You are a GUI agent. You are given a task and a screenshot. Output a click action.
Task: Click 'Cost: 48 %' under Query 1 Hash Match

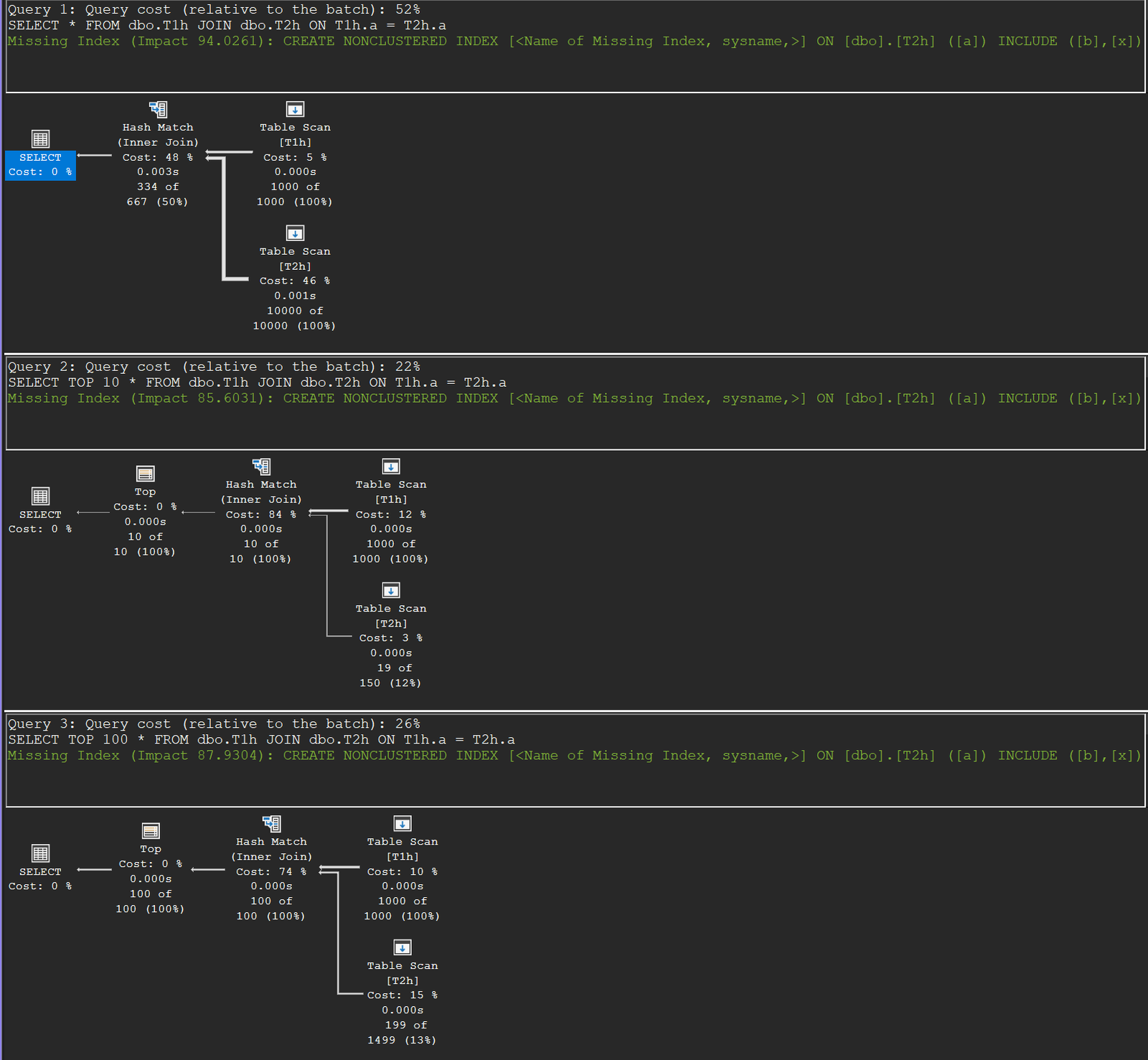[x=158, y=157]
